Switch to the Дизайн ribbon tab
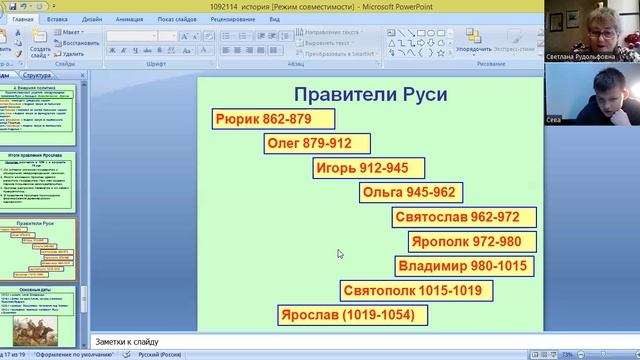Screen dimensions: 640x360 pos(92,19)
